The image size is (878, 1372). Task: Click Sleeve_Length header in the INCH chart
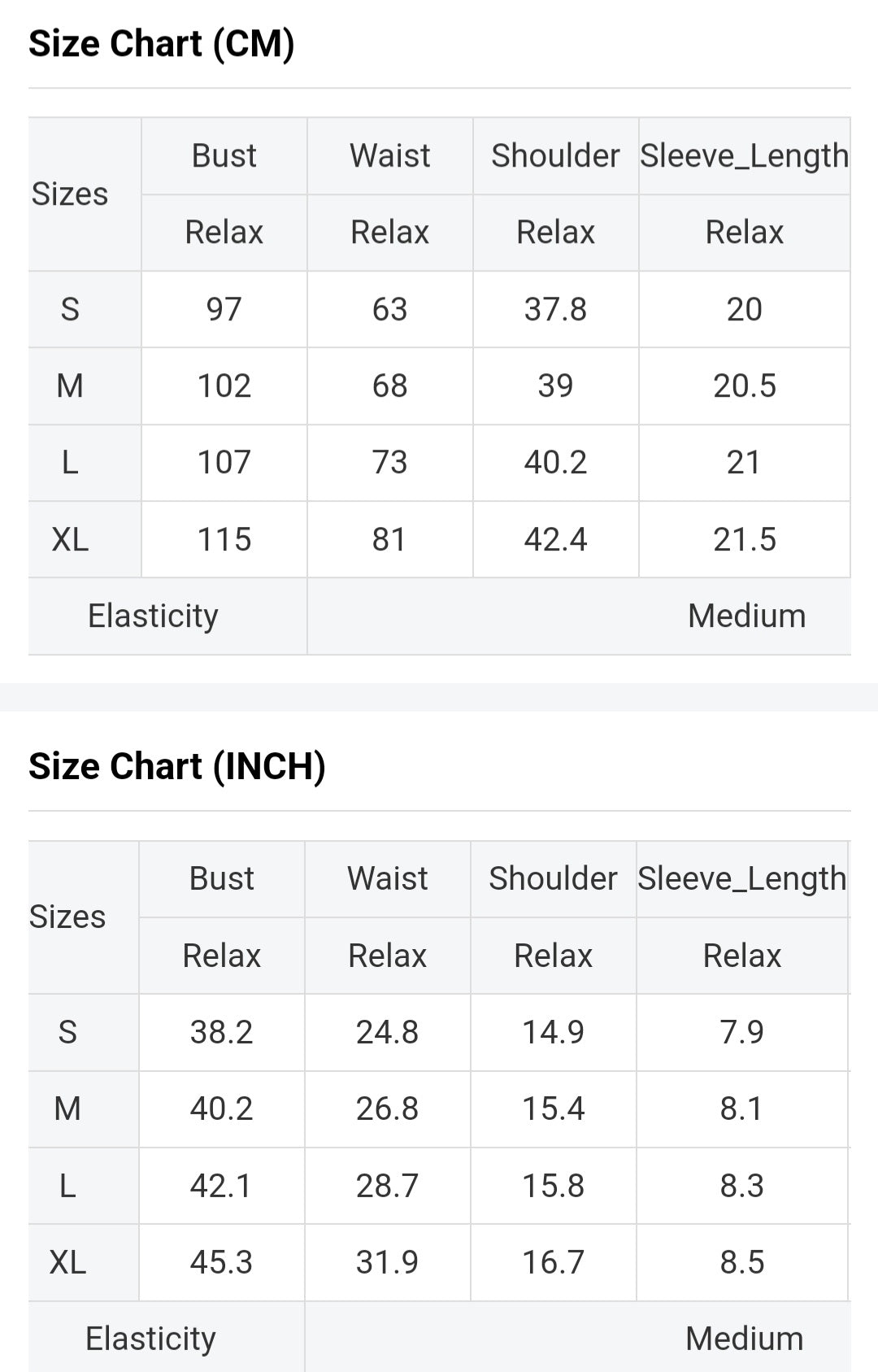[x=741, y=878]
